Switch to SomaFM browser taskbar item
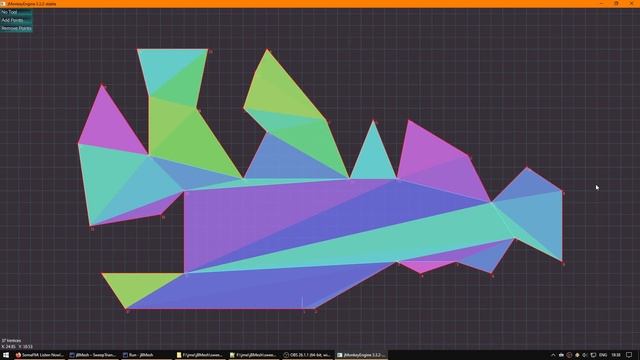This screenshot has height=360, width=640. tap(39, 355)
